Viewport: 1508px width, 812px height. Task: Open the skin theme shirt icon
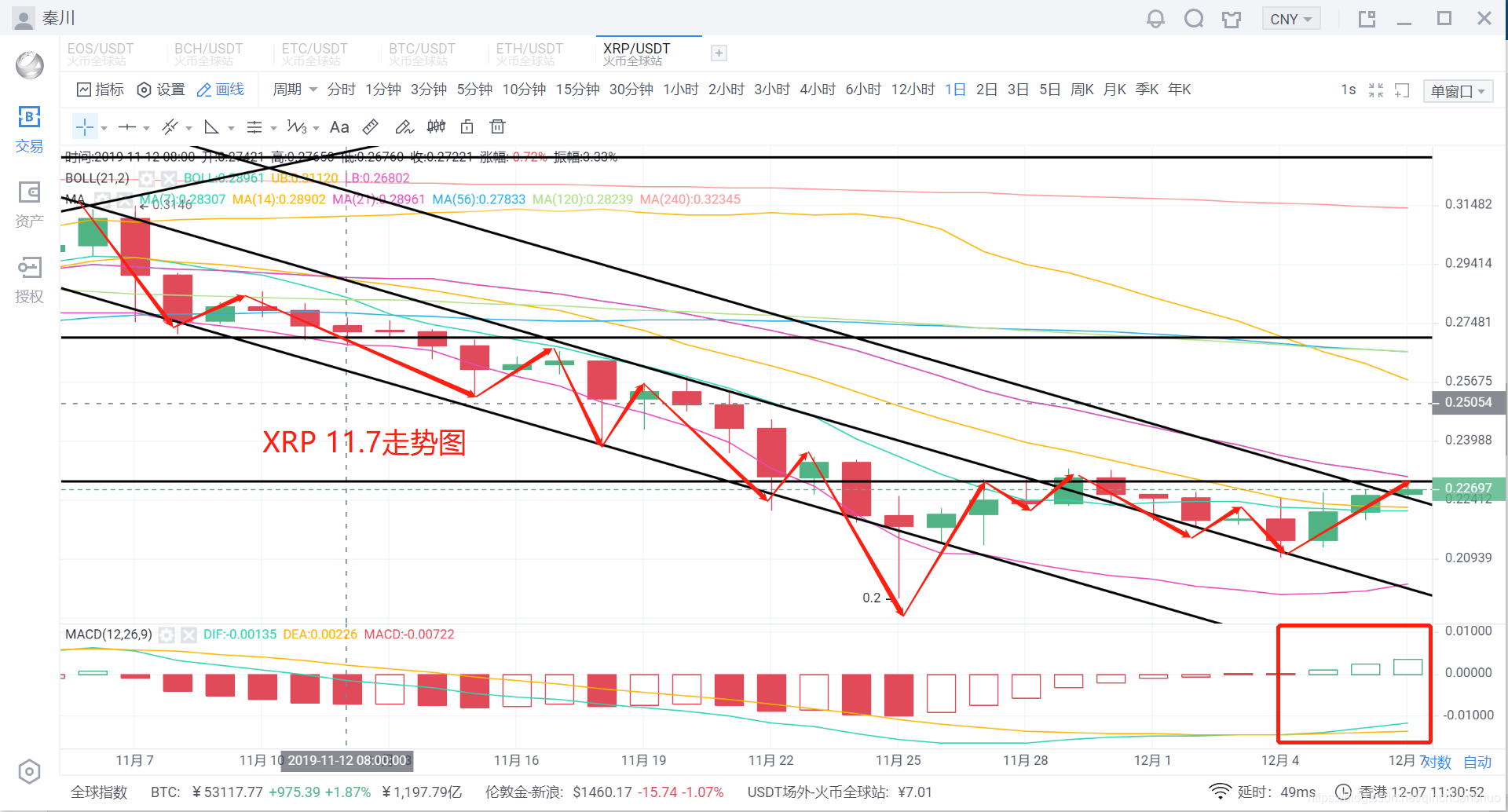coord(1232,19)
